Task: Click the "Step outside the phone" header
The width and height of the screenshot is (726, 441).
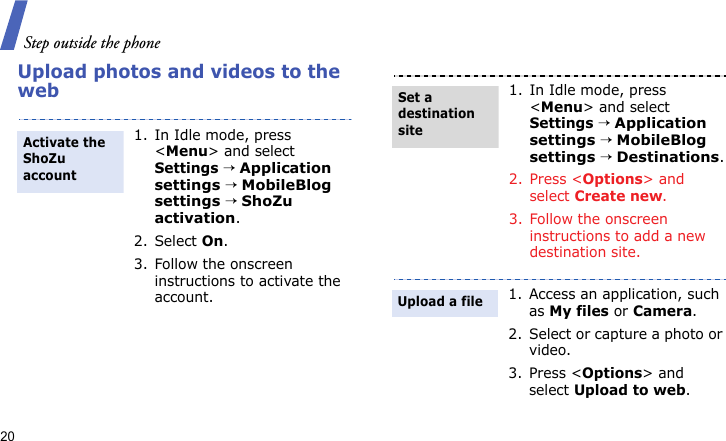Action: tap(91, 42)
